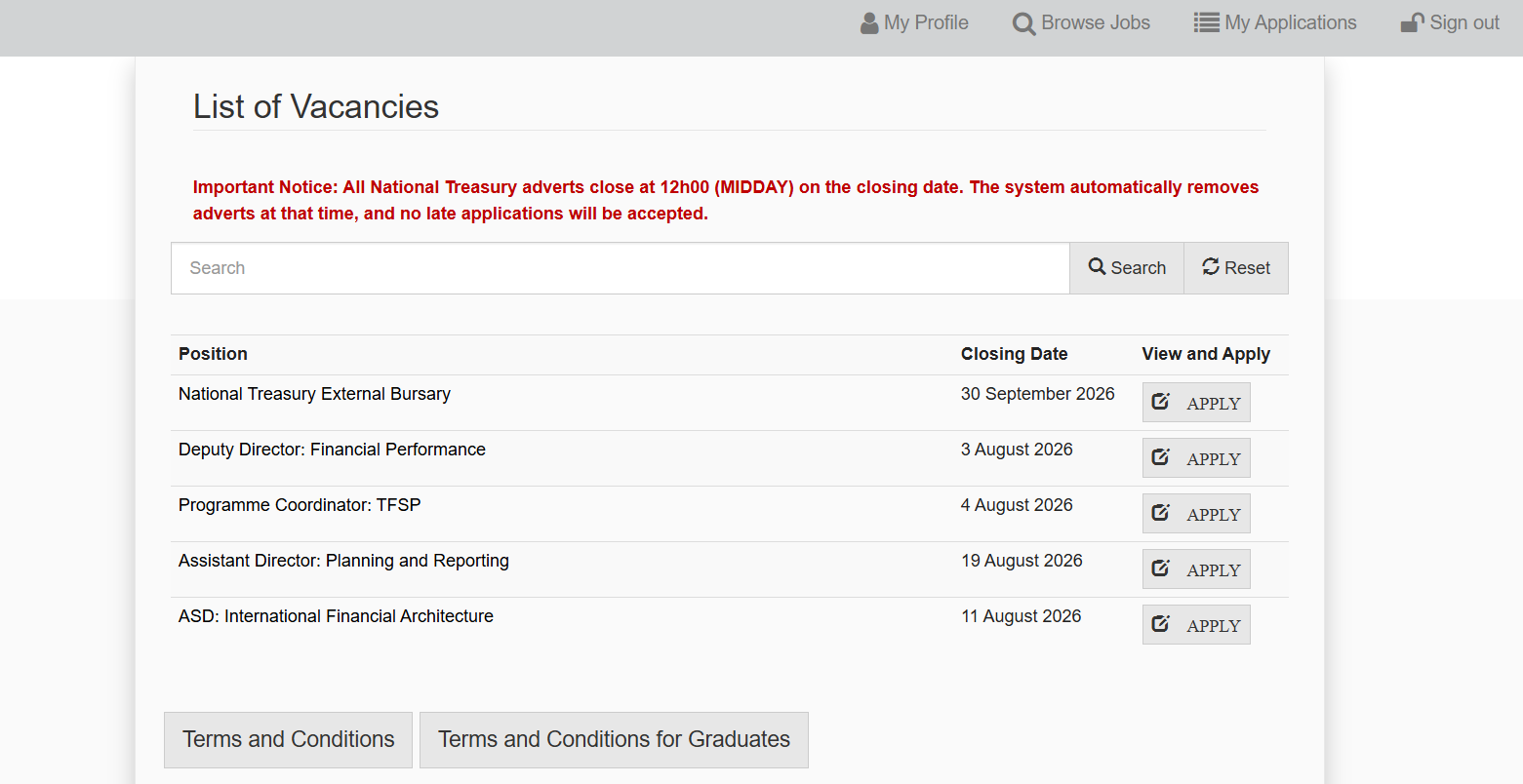Run the vacancy Search button
Viewport: 1523px width, 784px height.
click(x=1127, y=268)
